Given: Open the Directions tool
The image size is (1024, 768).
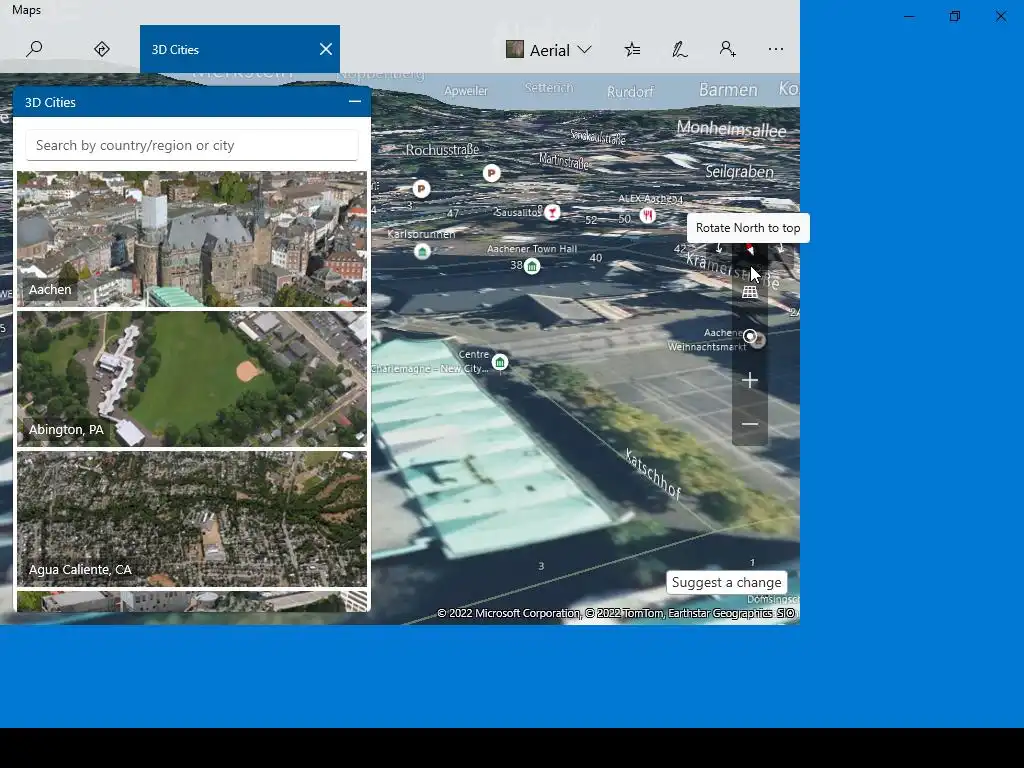Looking at the screenshot, I should pos(102,50).
